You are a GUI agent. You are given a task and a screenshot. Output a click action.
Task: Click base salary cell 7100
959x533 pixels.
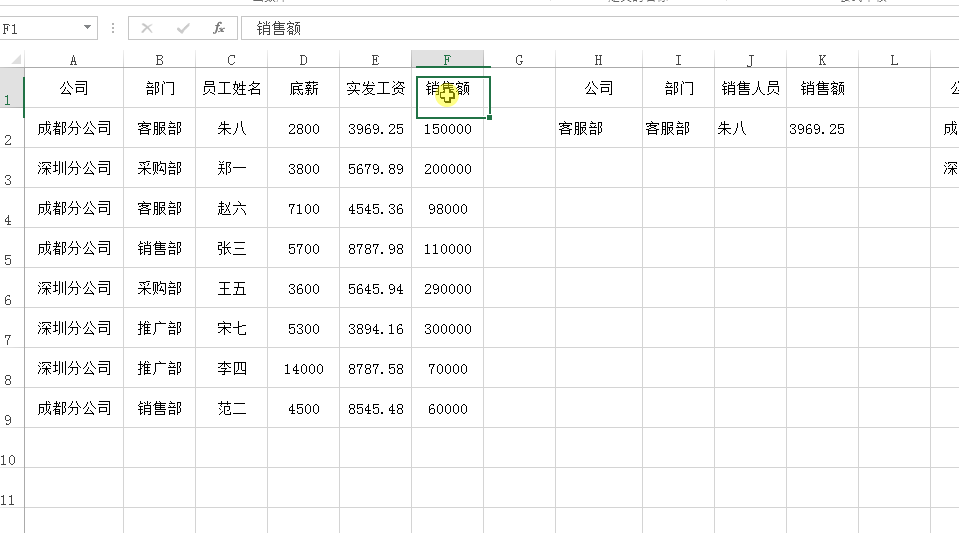click(303, 209)
